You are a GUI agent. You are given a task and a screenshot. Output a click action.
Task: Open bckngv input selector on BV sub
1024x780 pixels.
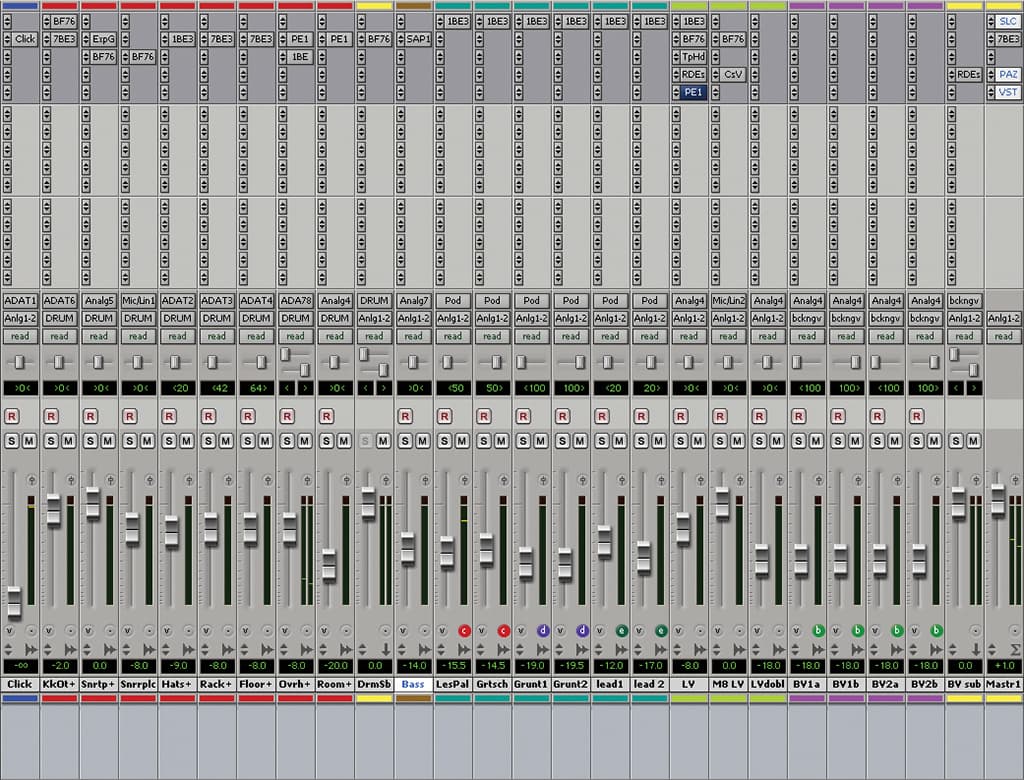tap(965, 301)
